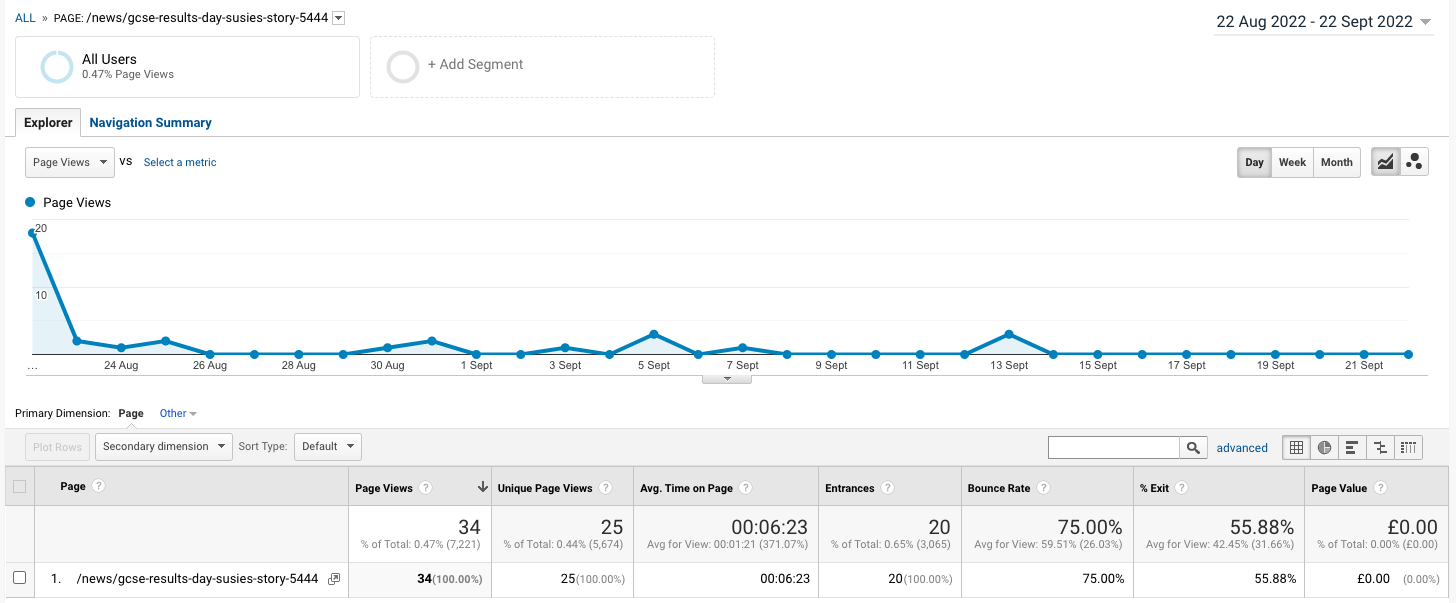Image resolution: width=1456 pixels, height=603 pixels.
Task: Click the advanced filter link
Action: [1242, 448]
